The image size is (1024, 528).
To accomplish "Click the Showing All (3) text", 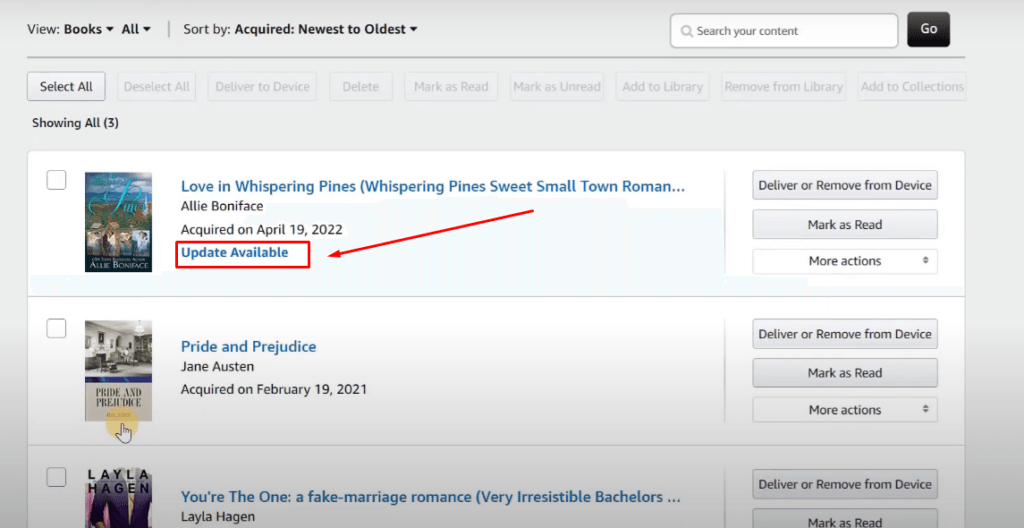I will coord(75,123).
